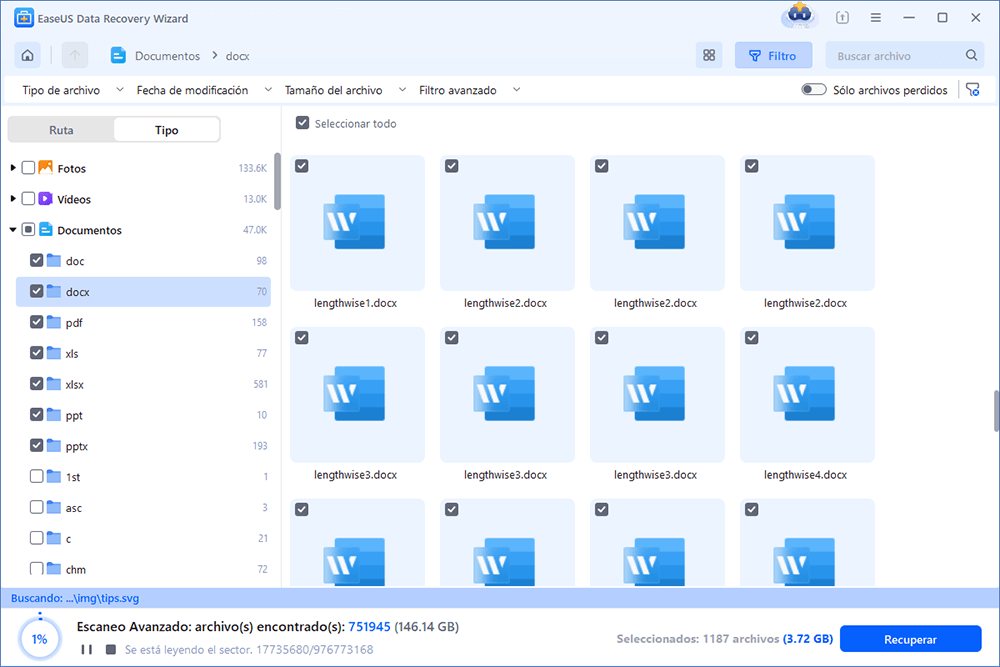Uncheck the lengthwise4.docx file checkbox
This screenshot has width=1000, height=667.
pos(752,337)
